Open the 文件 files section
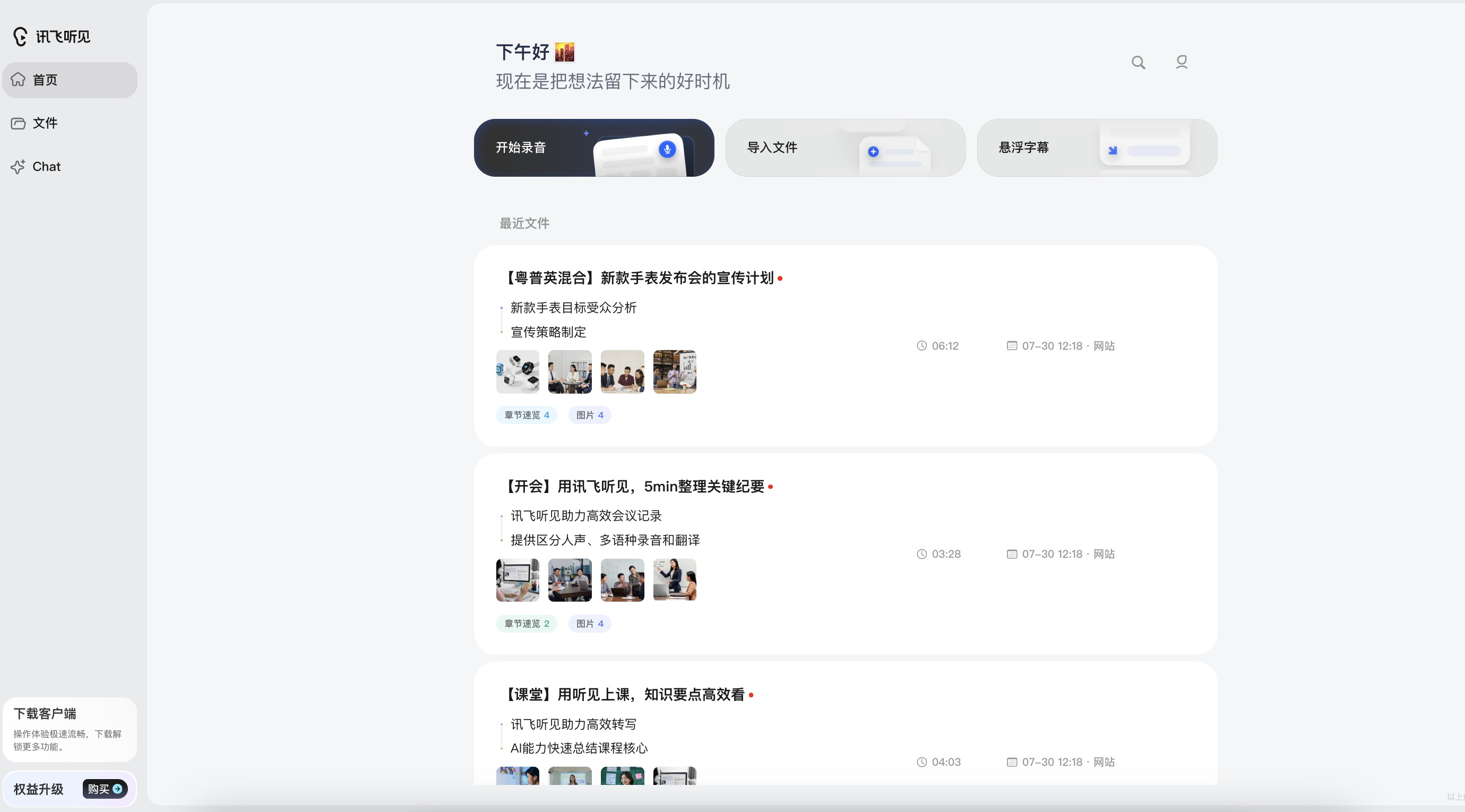Viewport: 1465px width, 812px height. point(70,123)
